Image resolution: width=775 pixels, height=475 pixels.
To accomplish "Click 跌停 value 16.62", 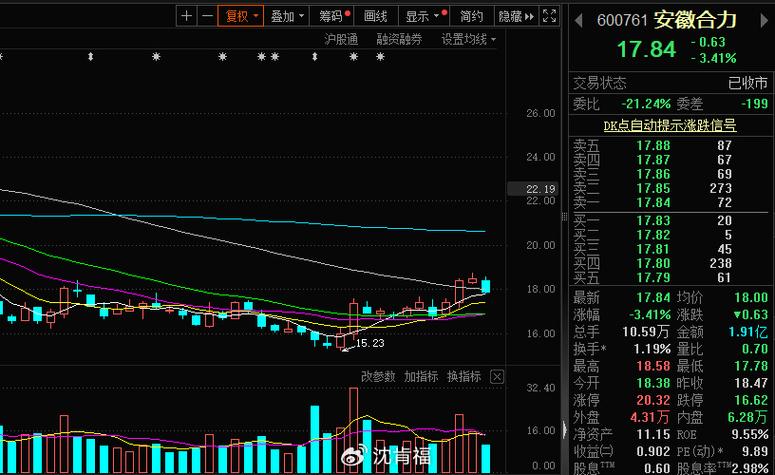I will point(751,400).
